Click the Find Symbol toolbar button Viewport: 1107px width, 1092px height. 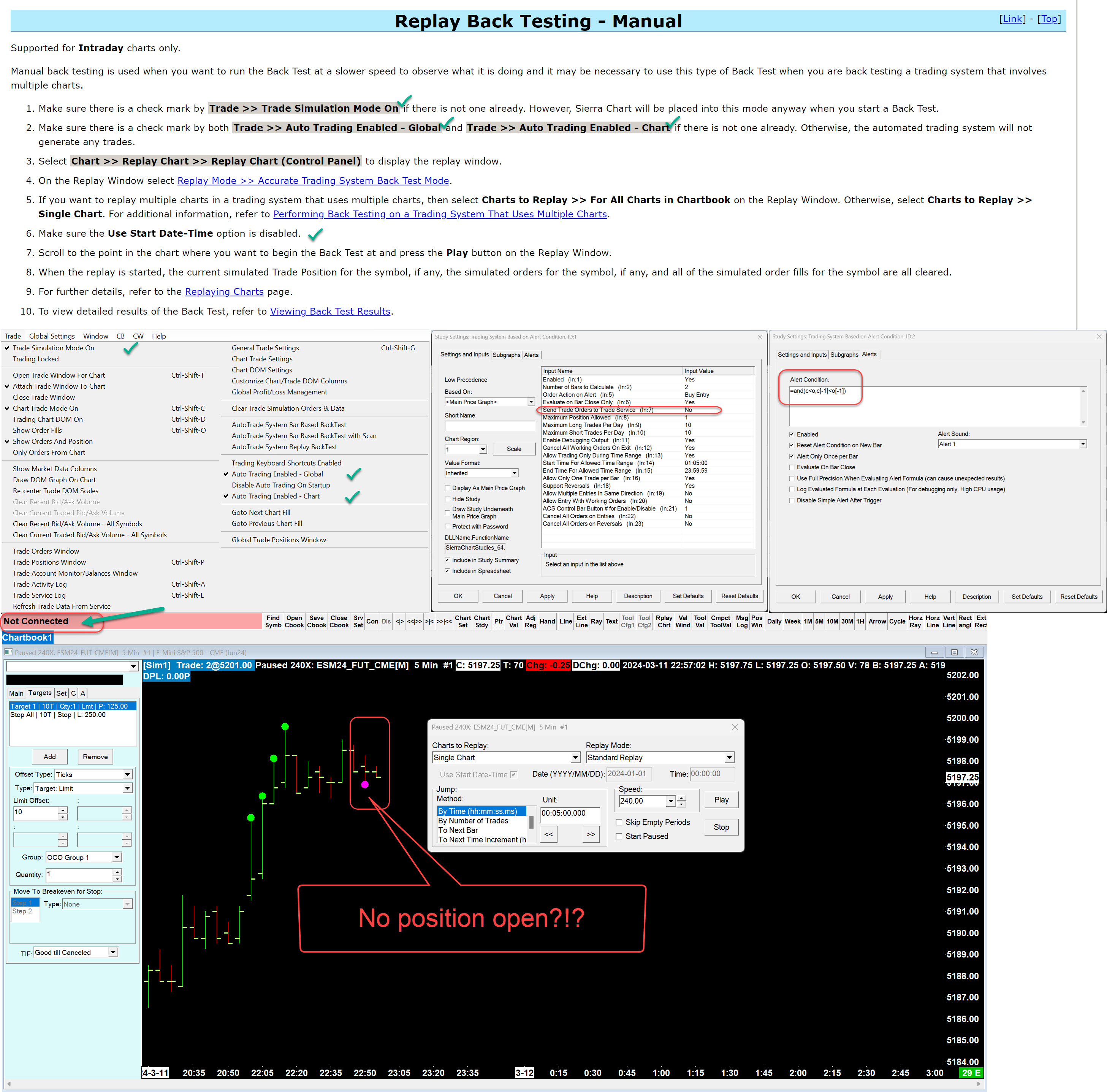pyautogui.click(x=273, y=622)
